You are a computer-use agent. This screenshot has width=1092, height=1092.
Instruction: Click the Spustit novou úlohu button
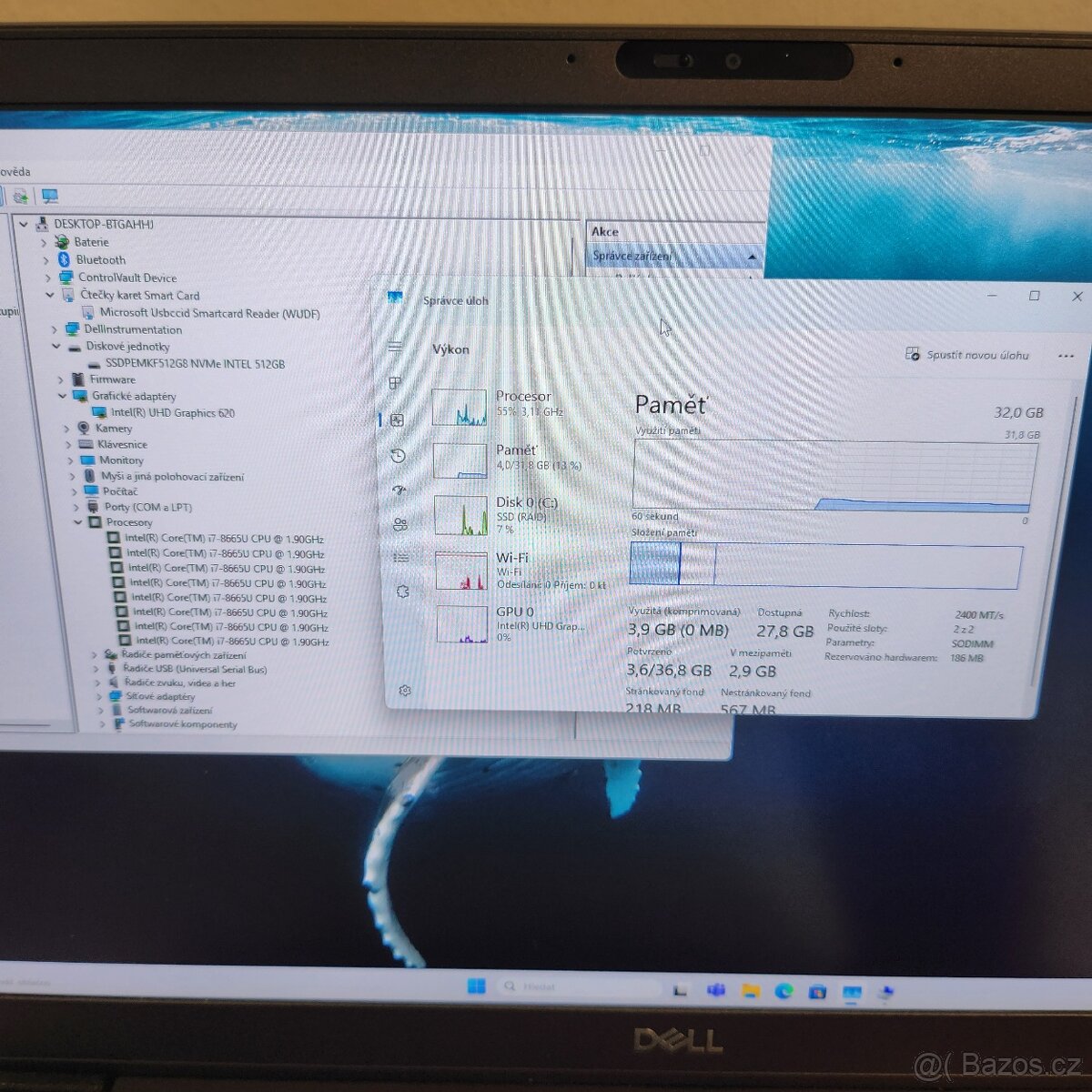[x=966, y=355]
